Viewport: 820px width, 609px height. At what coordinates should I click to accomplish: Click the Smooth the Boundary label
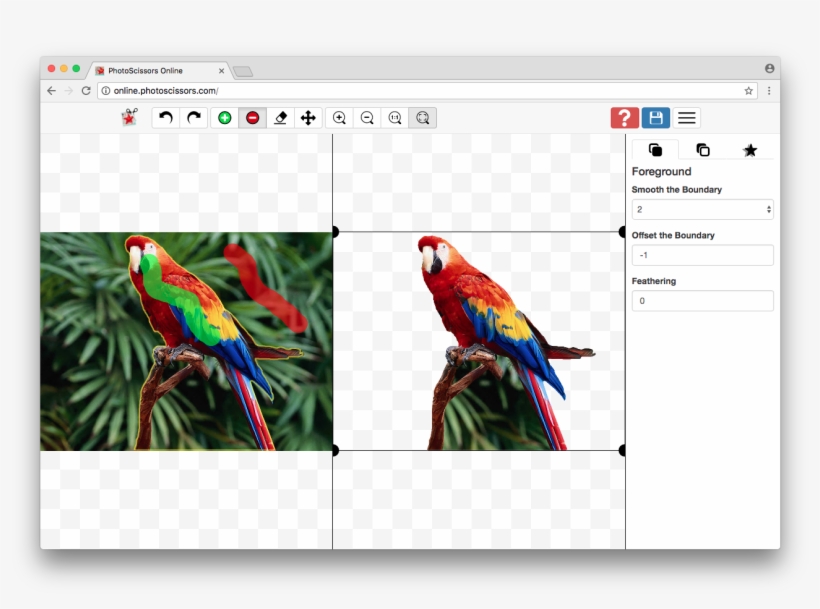(x=676, y=189)
